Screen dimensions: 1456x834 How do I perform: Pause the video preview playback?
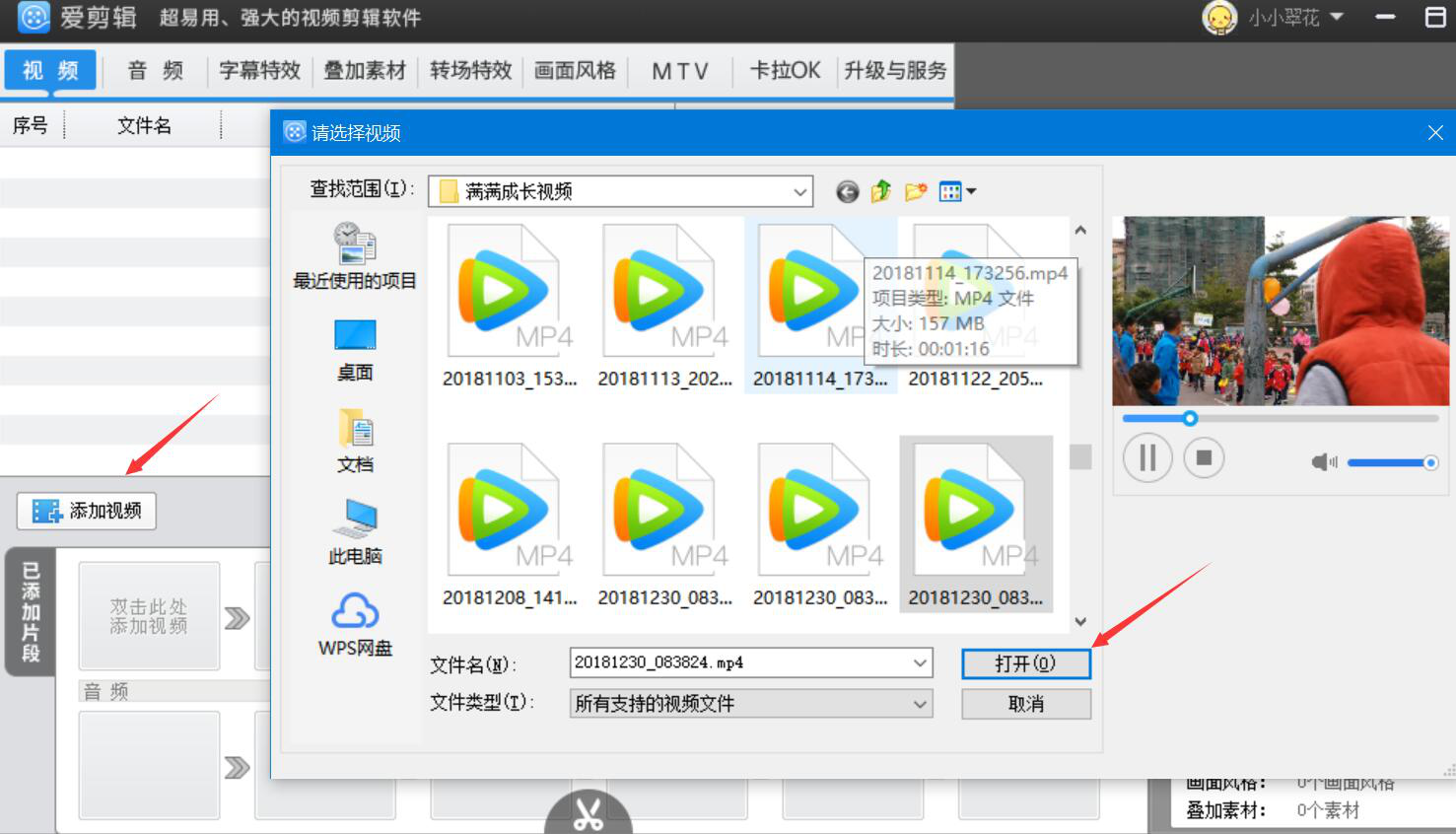[1147, 457]
